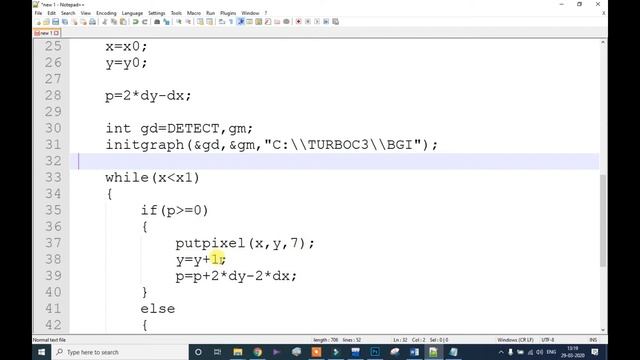This screenshot has height=360, width=640.
Task: Run macro multiple times icon
Action: (x=326, y=22)
